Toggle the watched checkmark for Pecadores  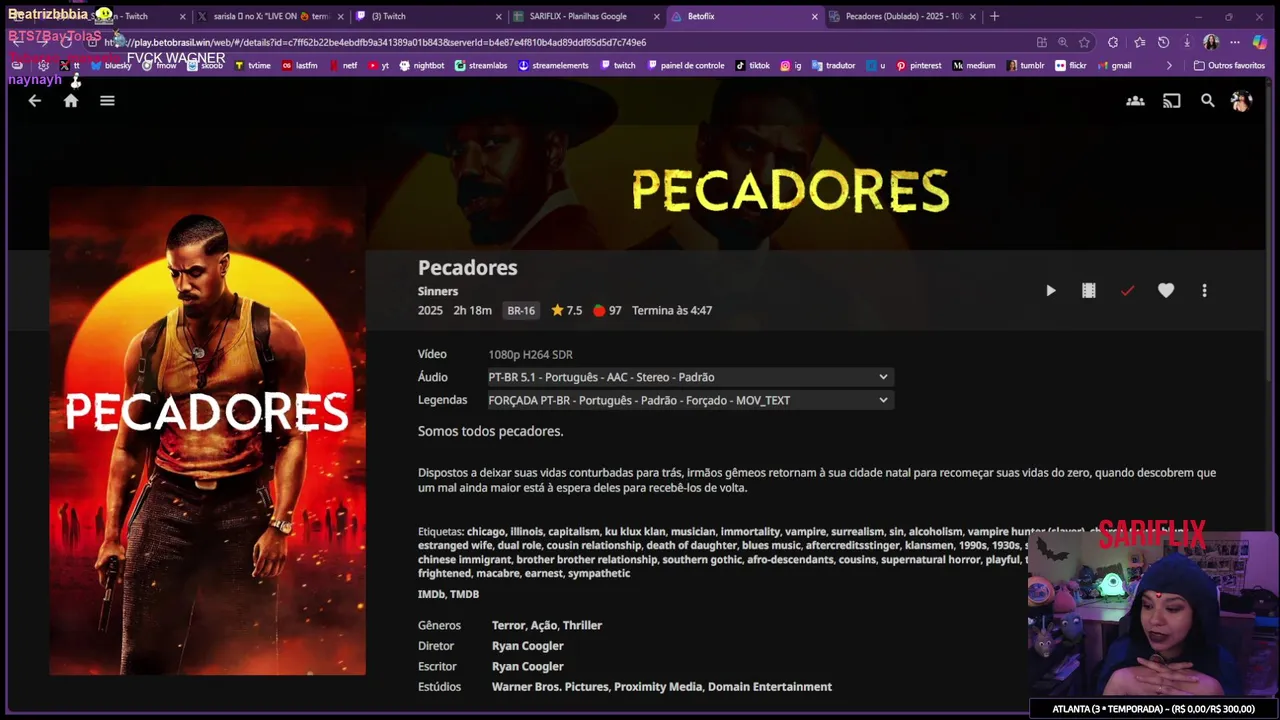coord(1127,291)
